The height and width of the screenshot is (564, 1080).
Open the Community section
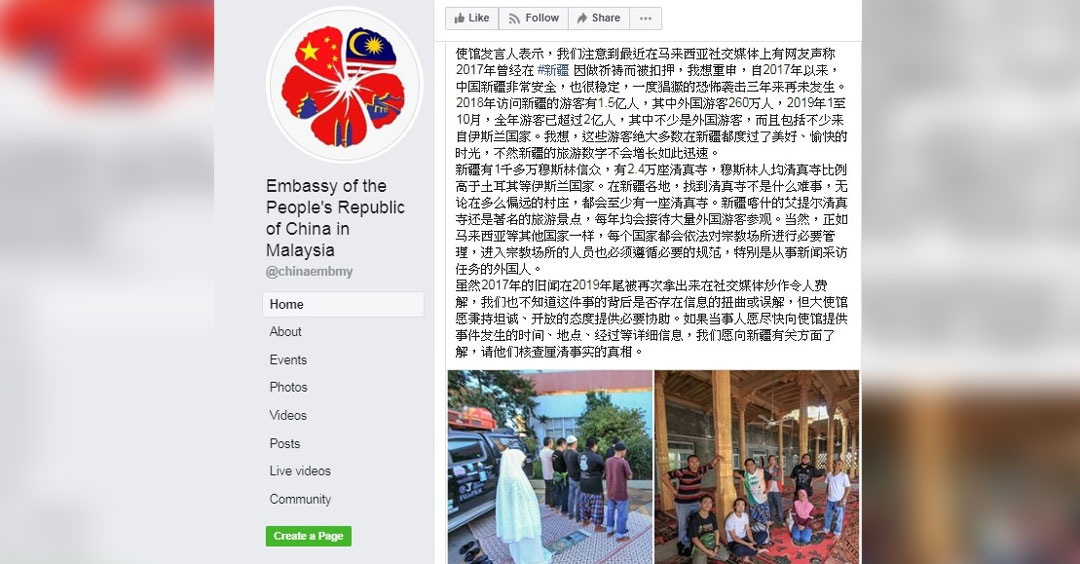click(x=300, y=499)
